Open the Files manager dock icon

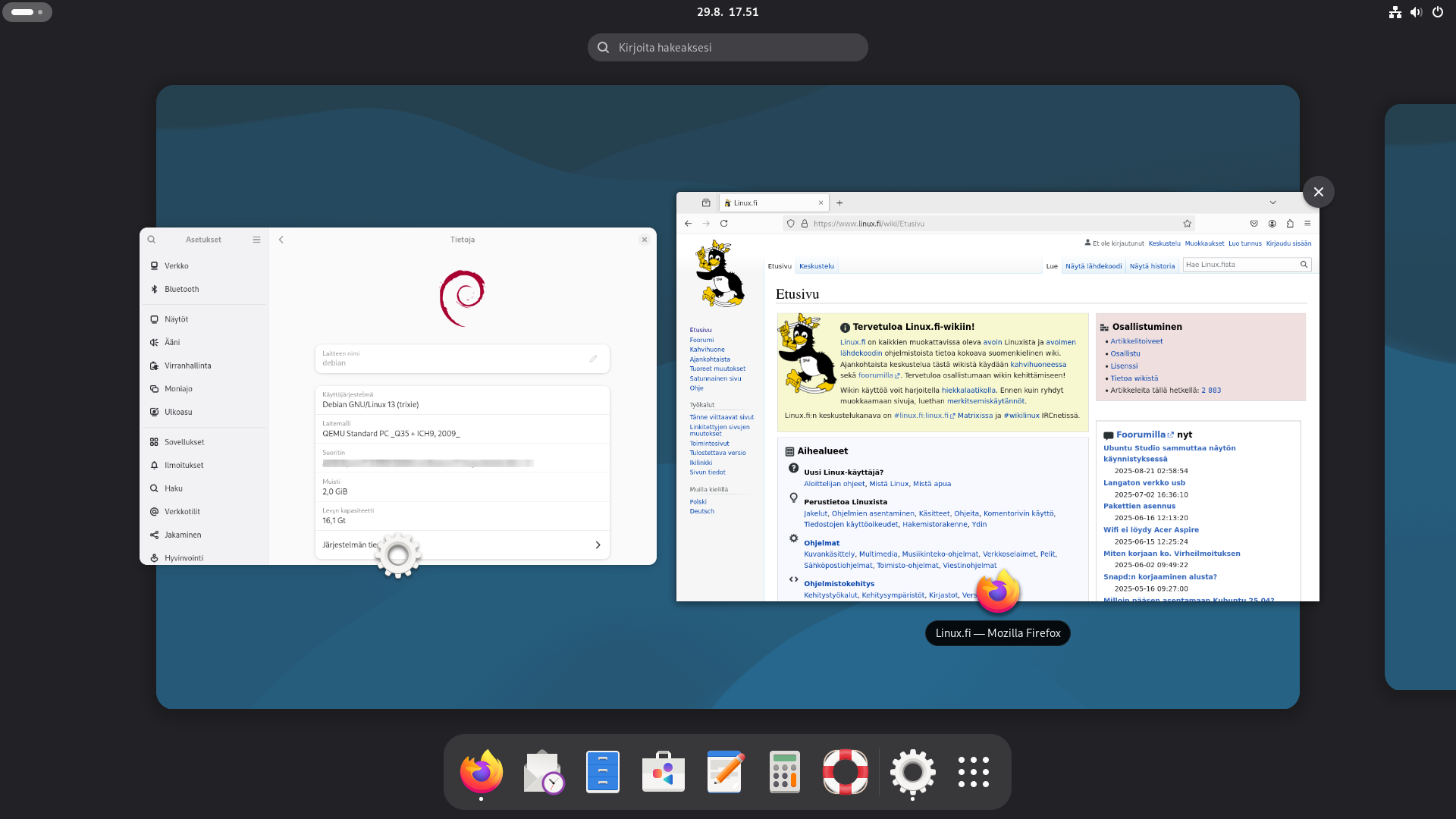pos(603,772)
